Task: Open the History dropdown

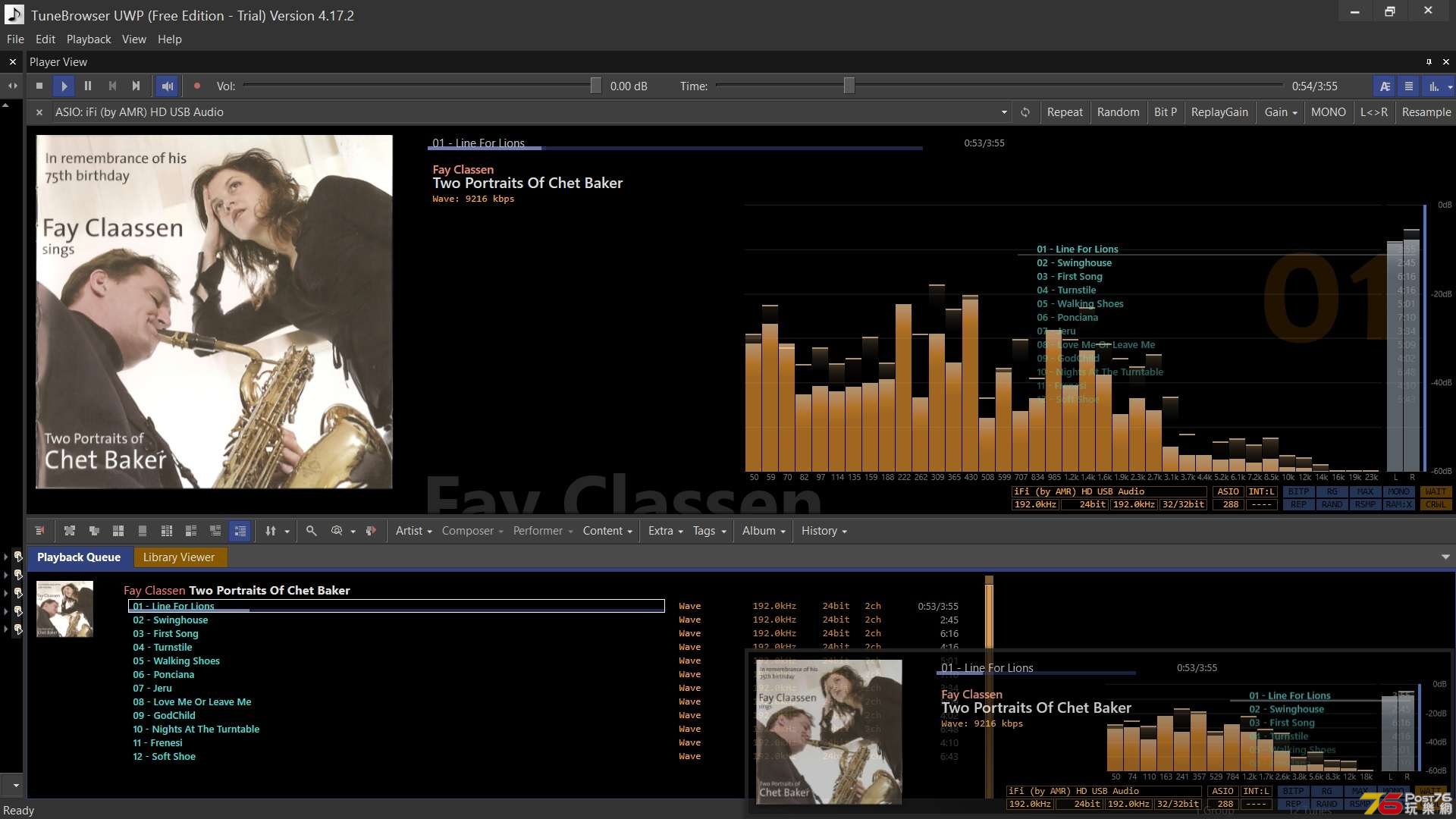Action: pos(824,531)
